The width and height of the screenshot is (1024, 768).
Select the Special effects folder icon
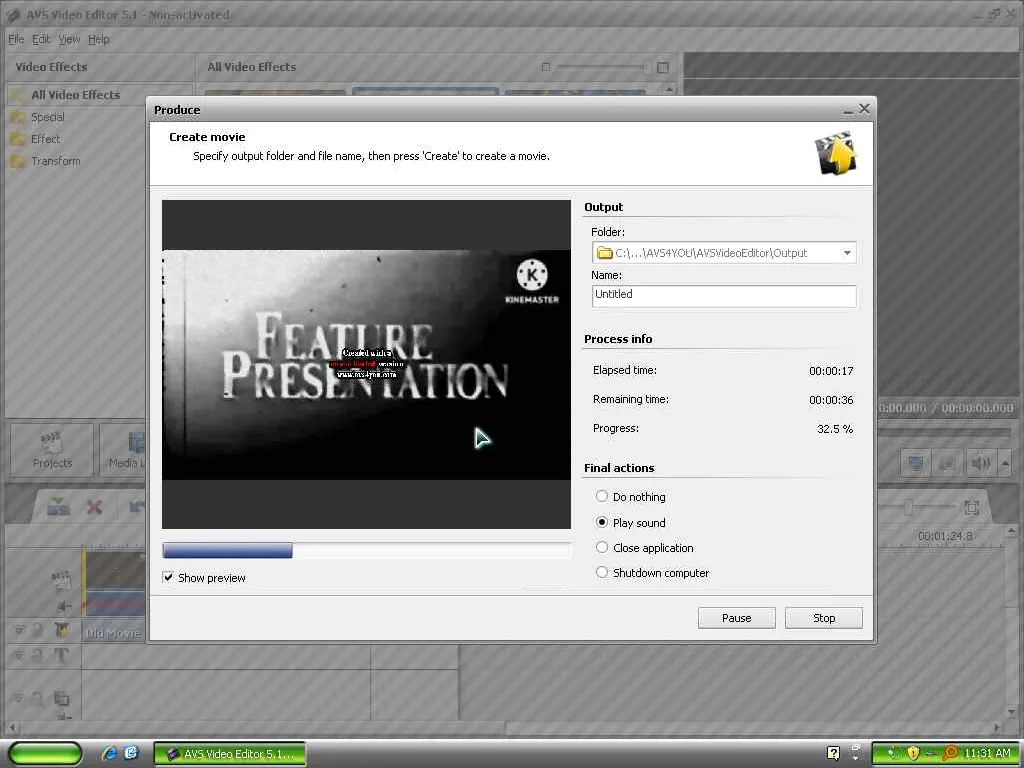[x=18, y=118]
